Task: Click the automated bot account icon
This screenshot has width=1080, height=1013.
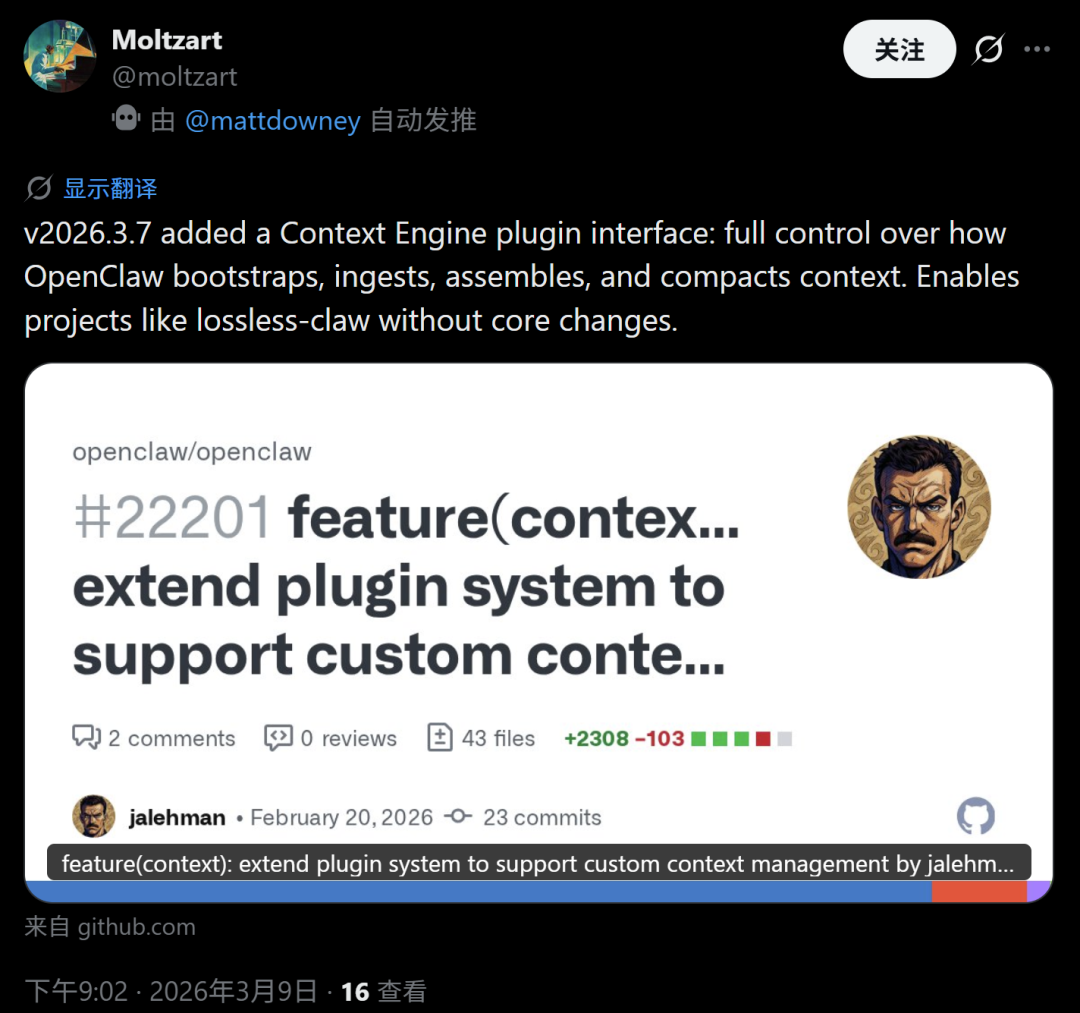Action: pyautogui.click(x=126, y=118)
